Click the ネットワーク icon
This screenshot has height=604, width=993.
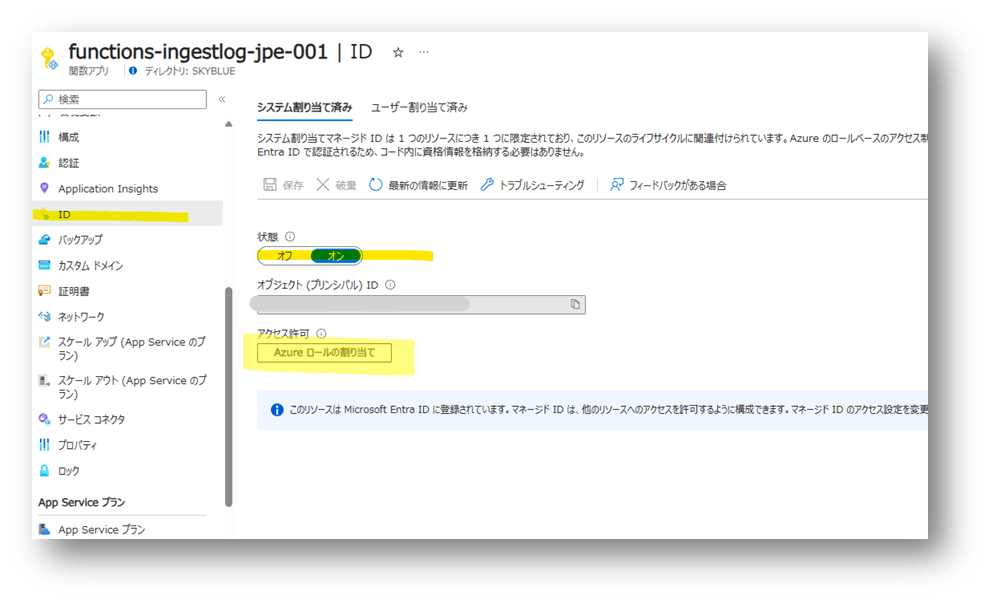tap(44, 316)
